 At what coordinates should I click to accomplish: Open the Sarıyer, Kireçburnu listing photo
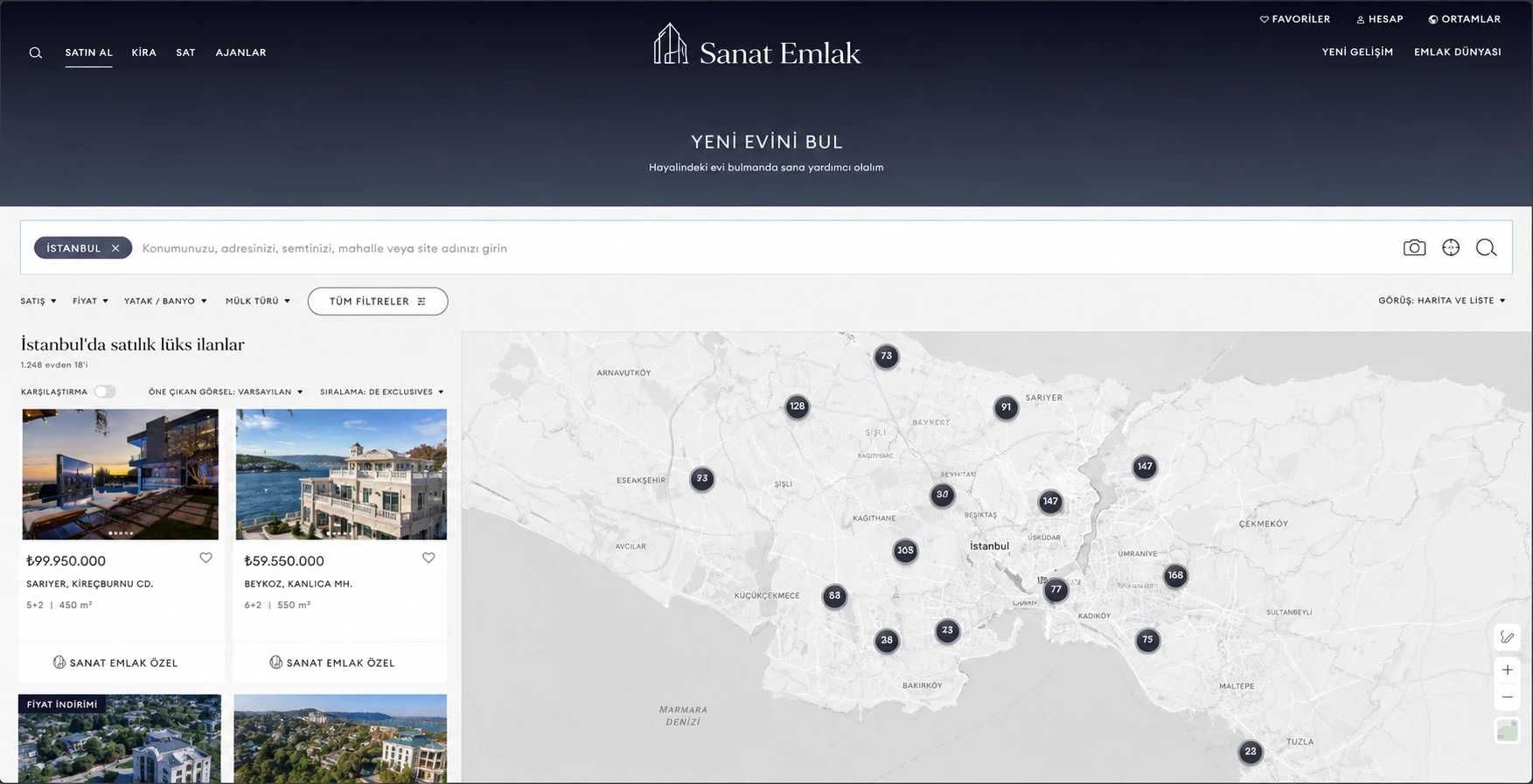[121, 475]
